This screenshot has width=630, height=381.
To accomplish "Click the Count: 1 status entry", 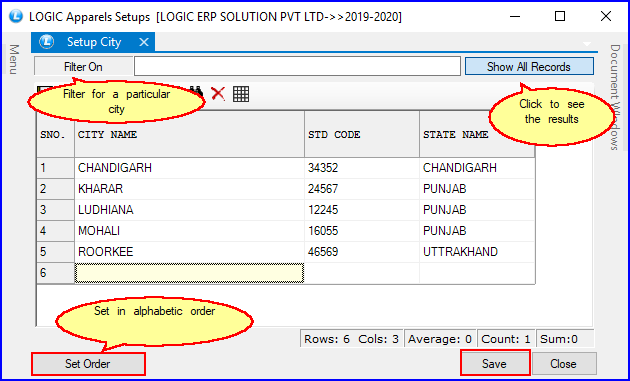I will click(x=506, y=339).
